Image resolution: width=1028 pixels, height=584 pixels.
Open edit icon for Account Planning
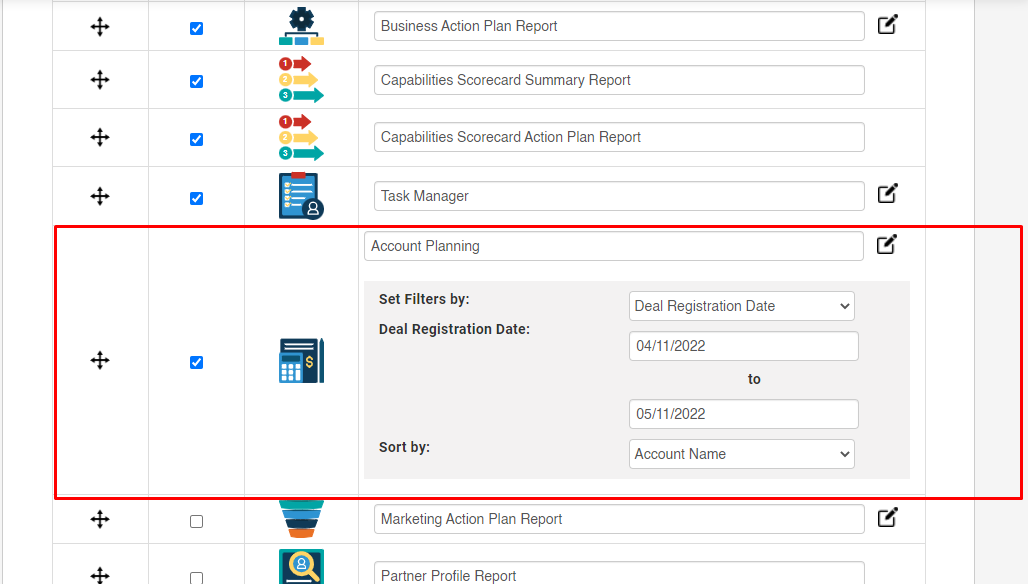pos(886,244)
